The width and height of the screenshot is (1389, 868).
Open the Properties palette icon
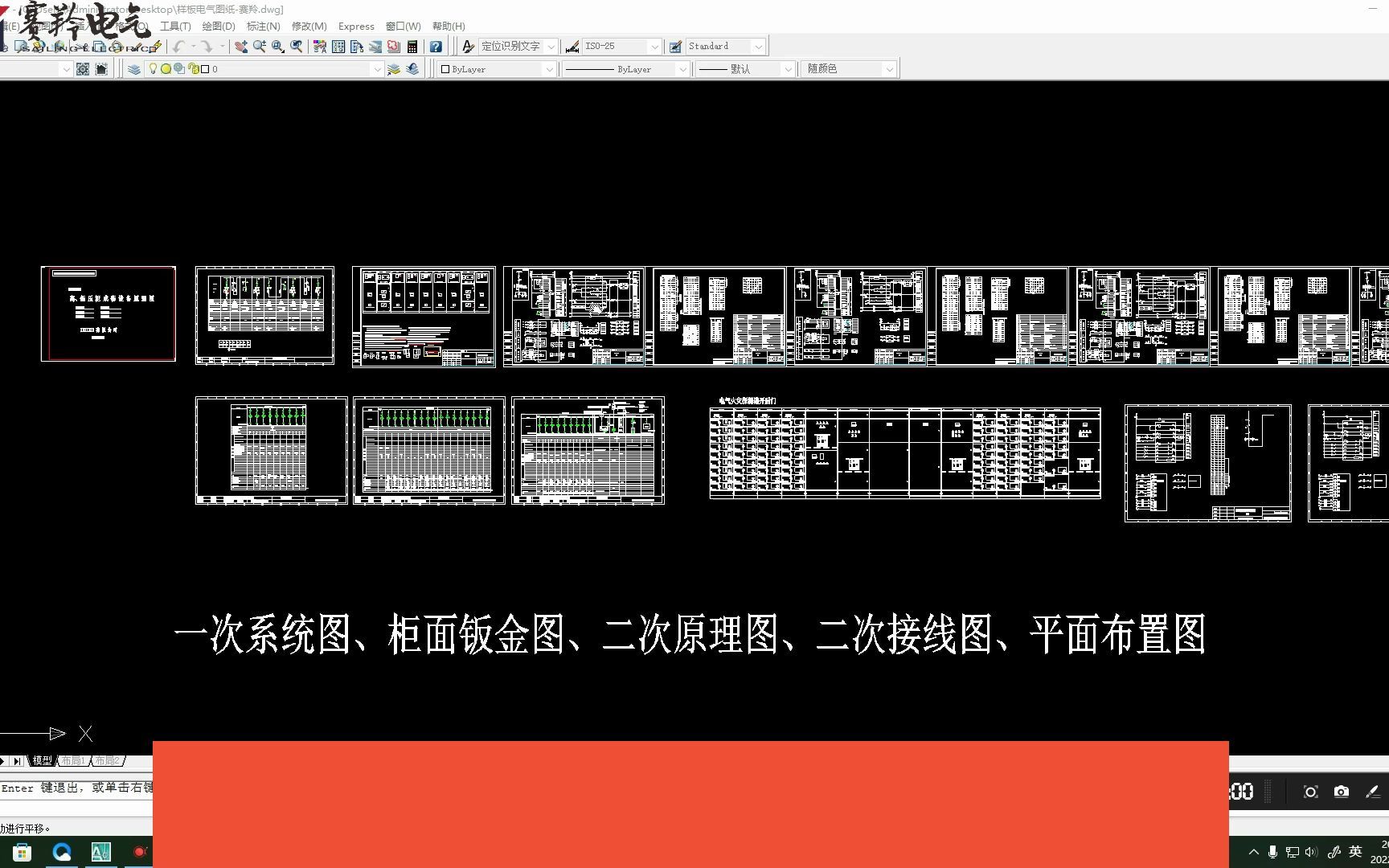click(320, 47)
